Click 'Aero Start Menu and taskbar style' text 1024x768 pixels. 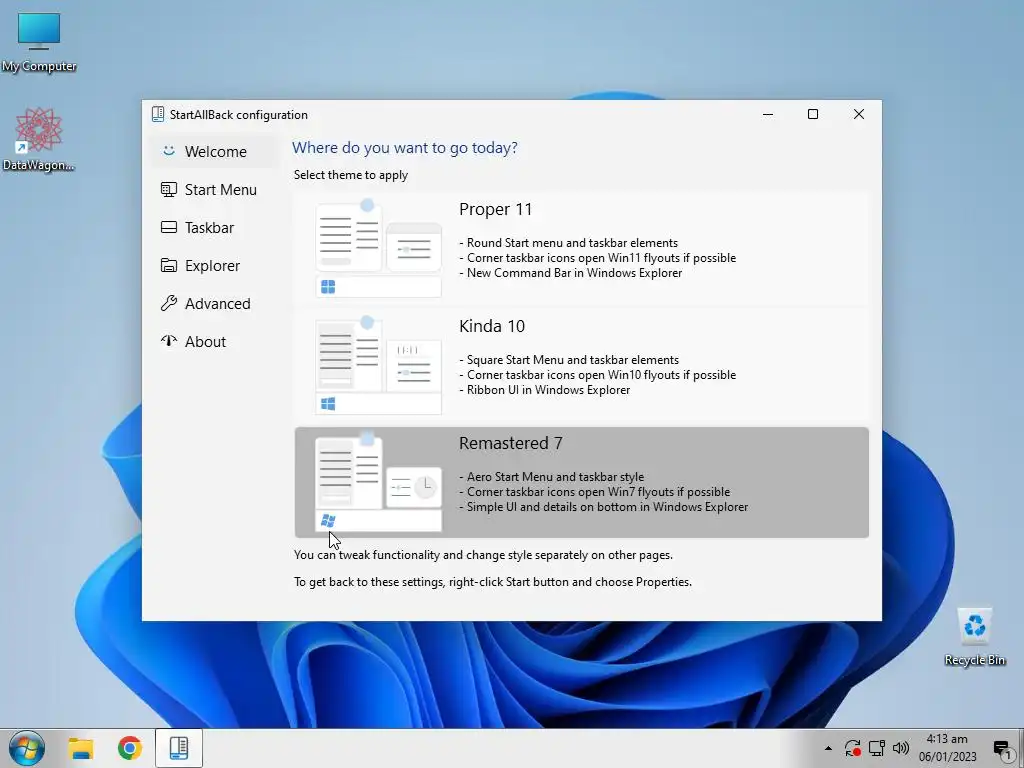tap(555, 477)
